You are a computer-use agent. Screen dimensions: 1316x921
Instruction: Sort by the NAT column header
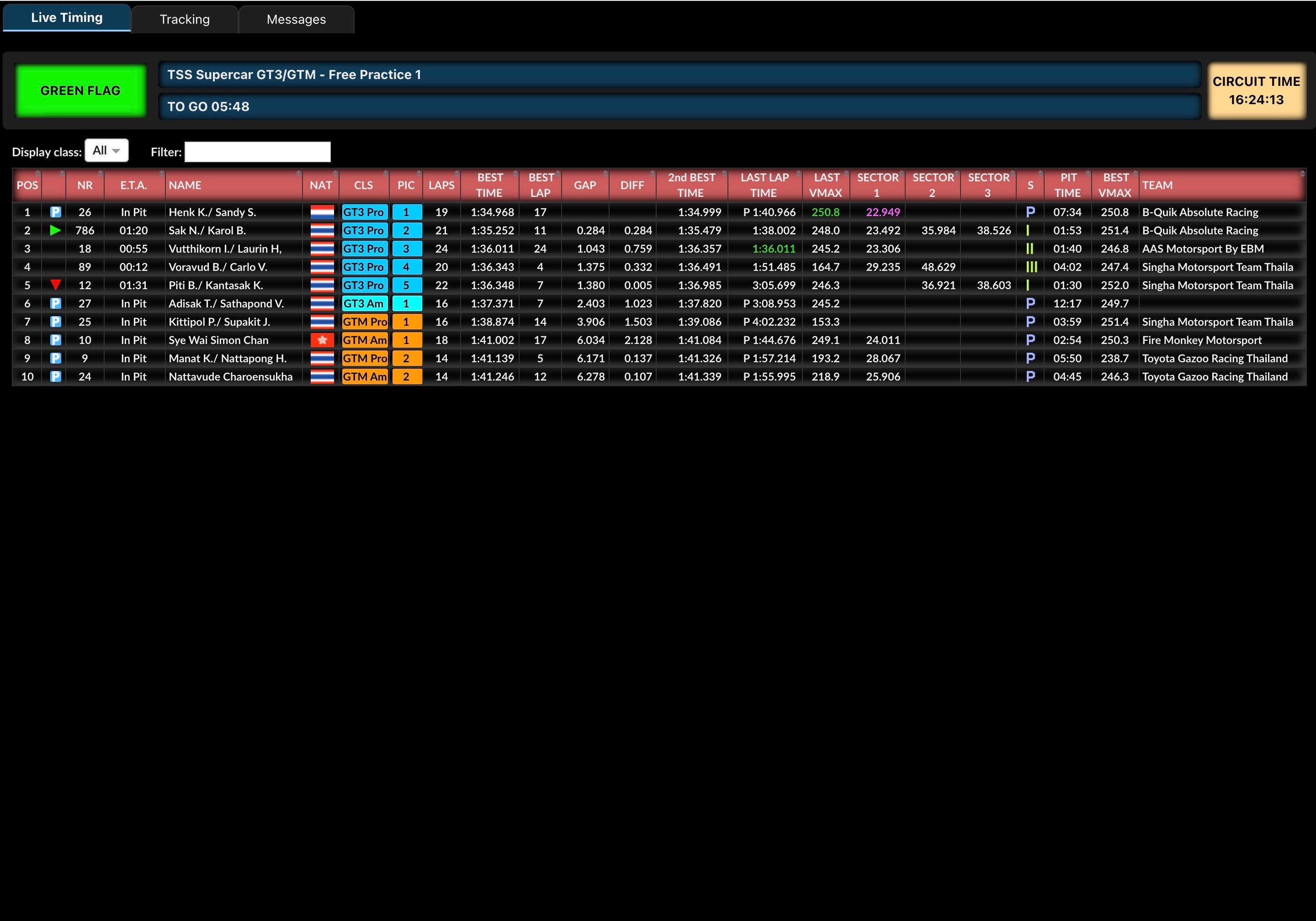pos(321,185)
